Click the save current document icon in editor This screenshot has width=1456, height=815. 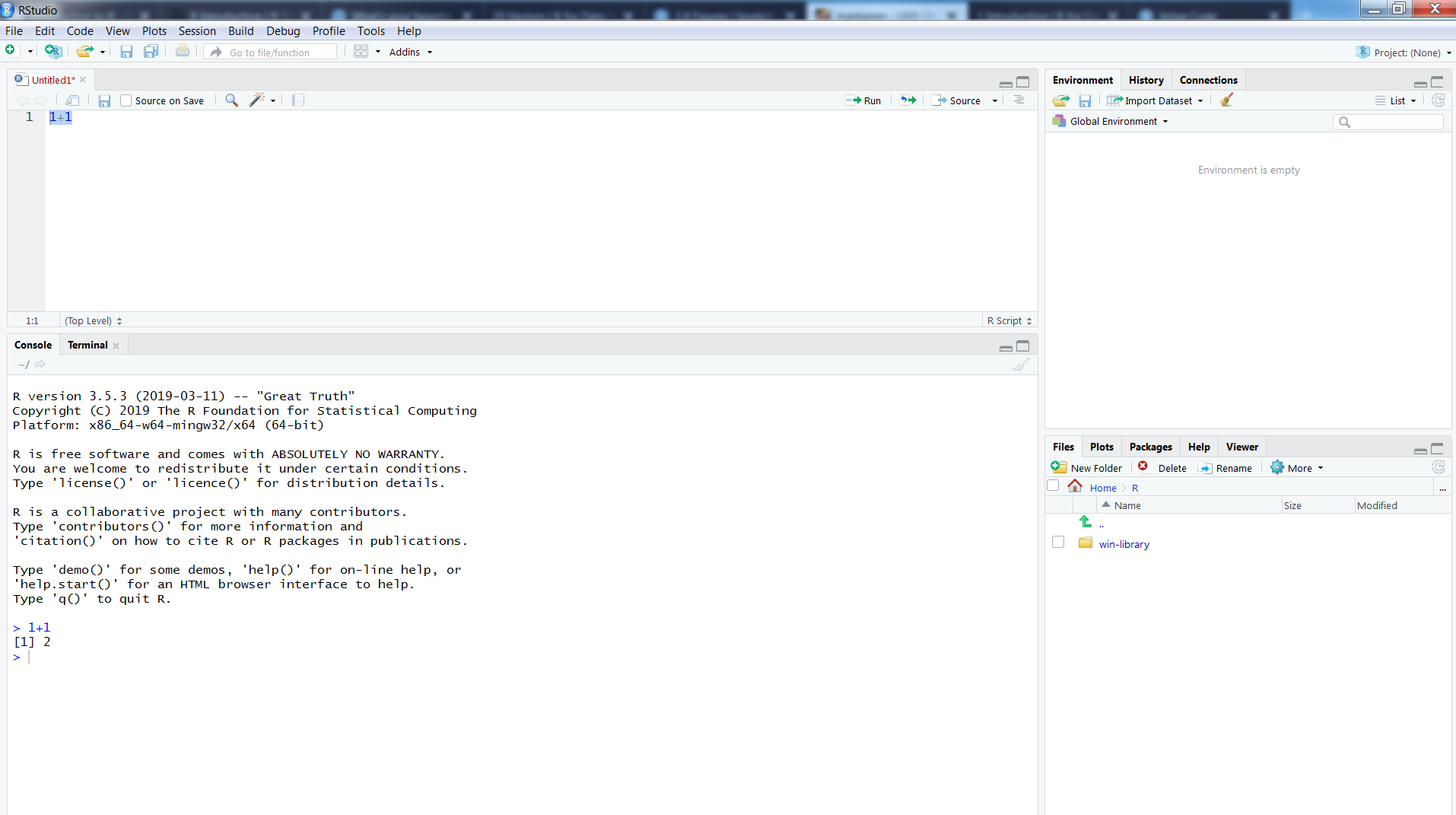coord(105,100)
